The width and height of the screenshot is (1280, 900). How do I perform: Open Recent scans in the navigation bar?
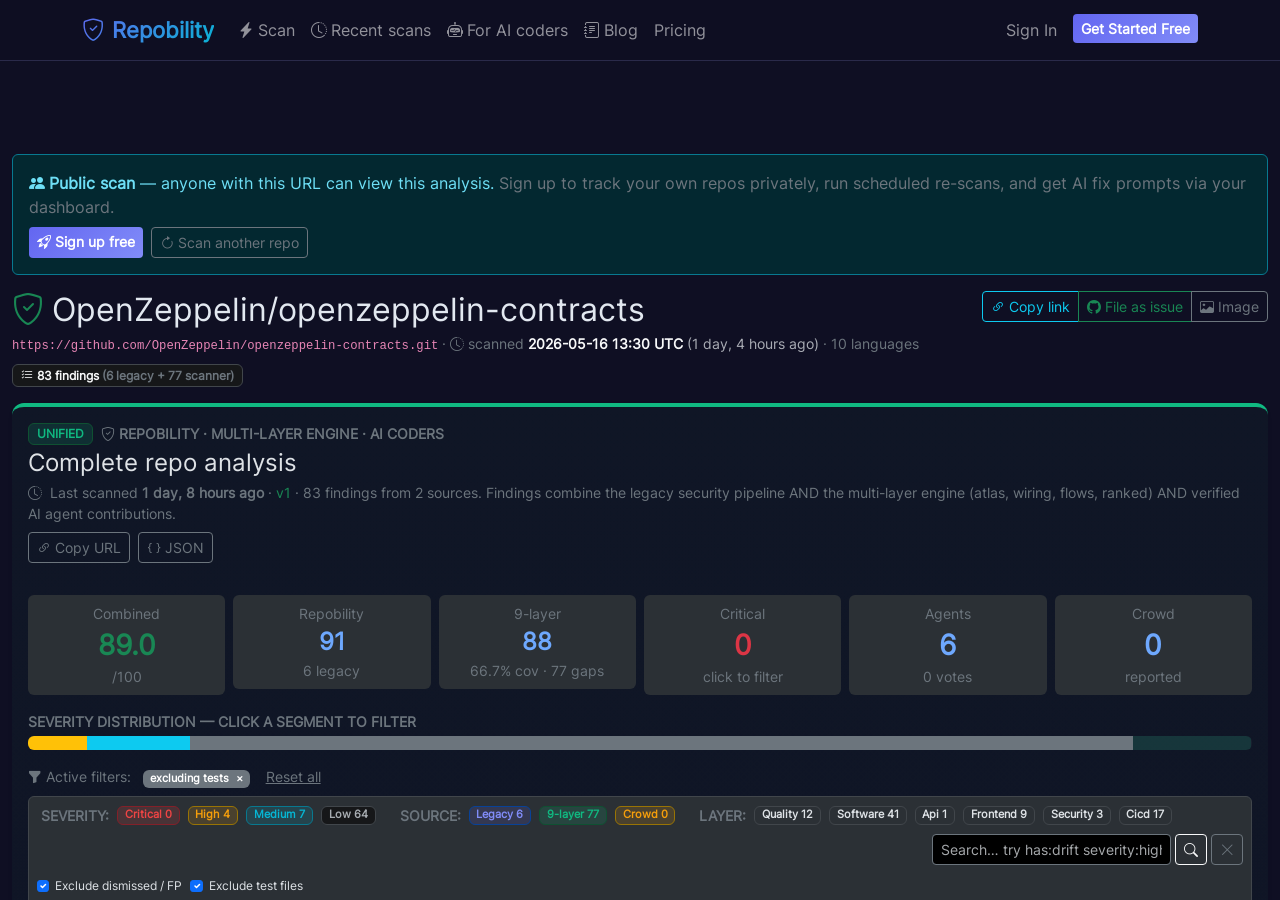pos(371,30)
